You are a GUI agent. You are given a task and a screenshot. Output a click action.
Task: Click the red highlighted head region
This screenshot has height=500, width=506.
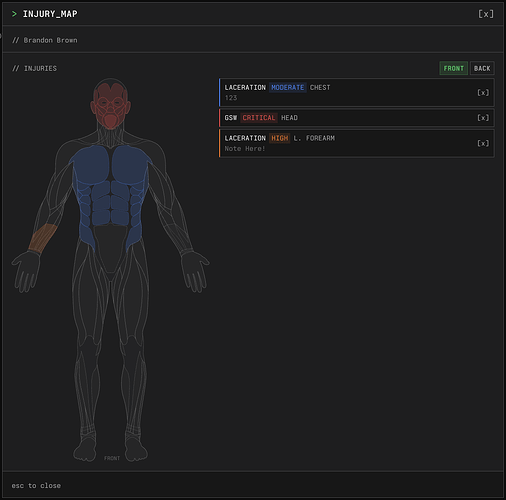click(x=110, y=105)
